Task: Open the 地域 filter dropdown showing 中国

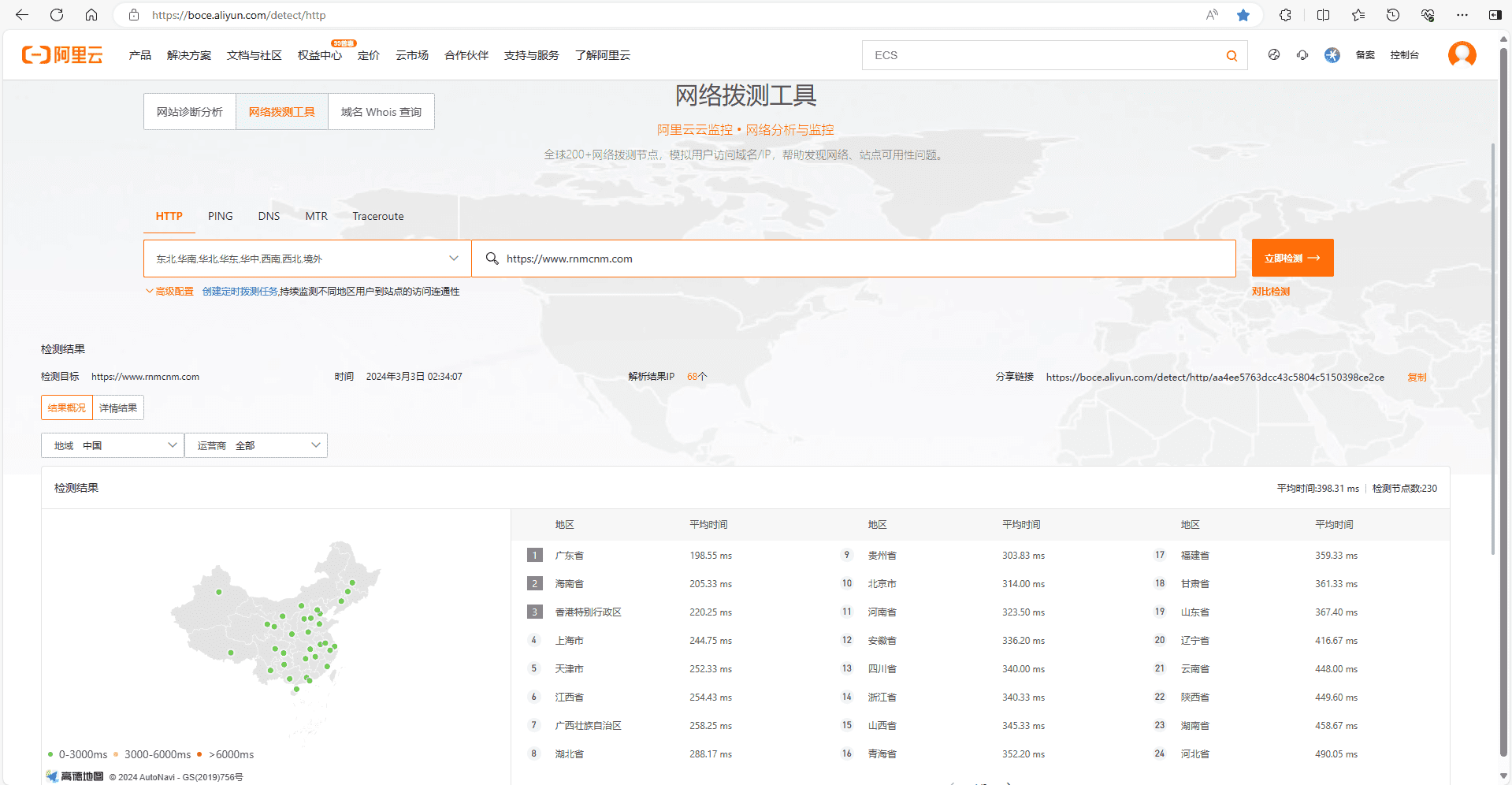Action: (112, 445)
